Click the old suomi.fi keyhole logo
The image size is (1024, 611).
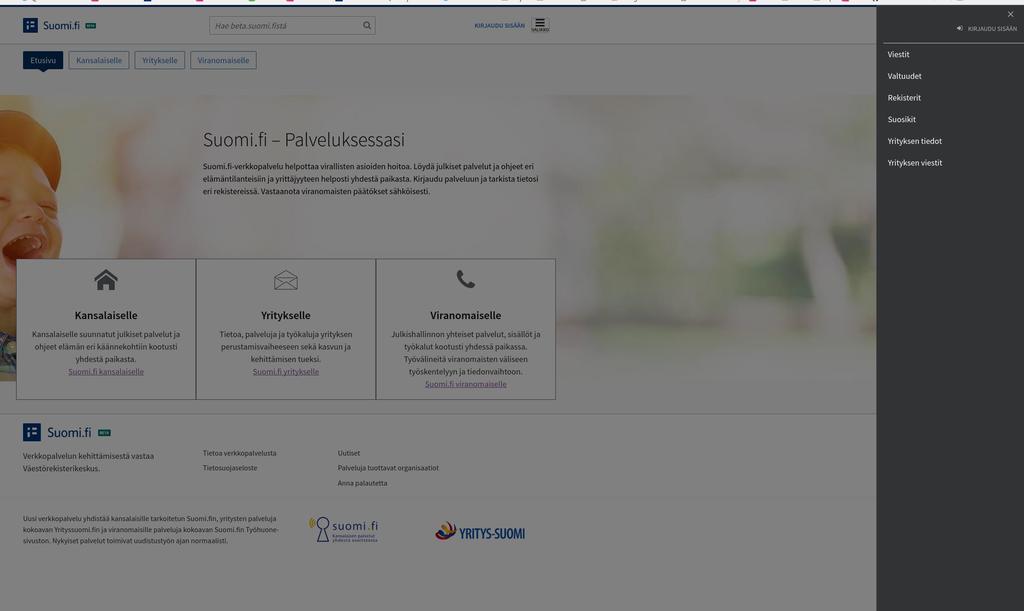tap(344, 529)
